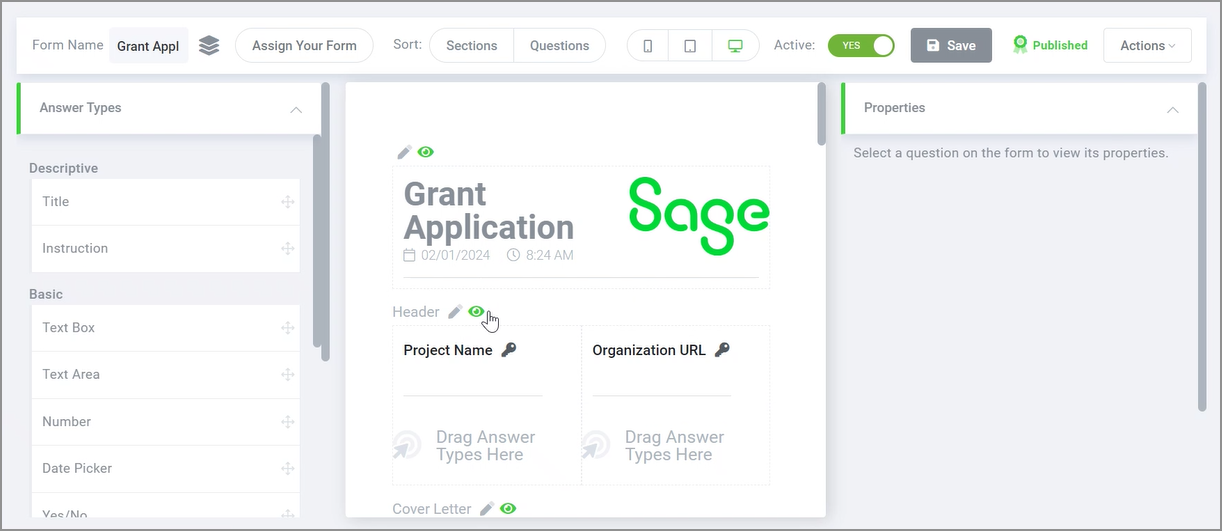Screen dimensions: 1222x531
Task: Click the Answer Types panel scrollbar
Action: coord(324,222)
